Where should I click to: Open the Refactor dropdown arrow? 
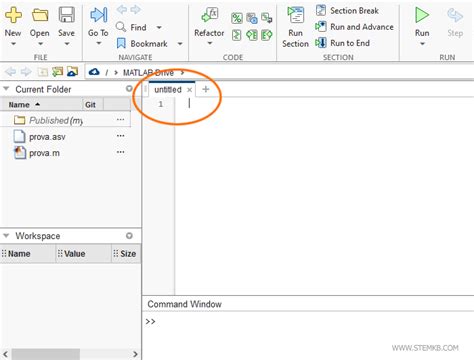point(210,43)
